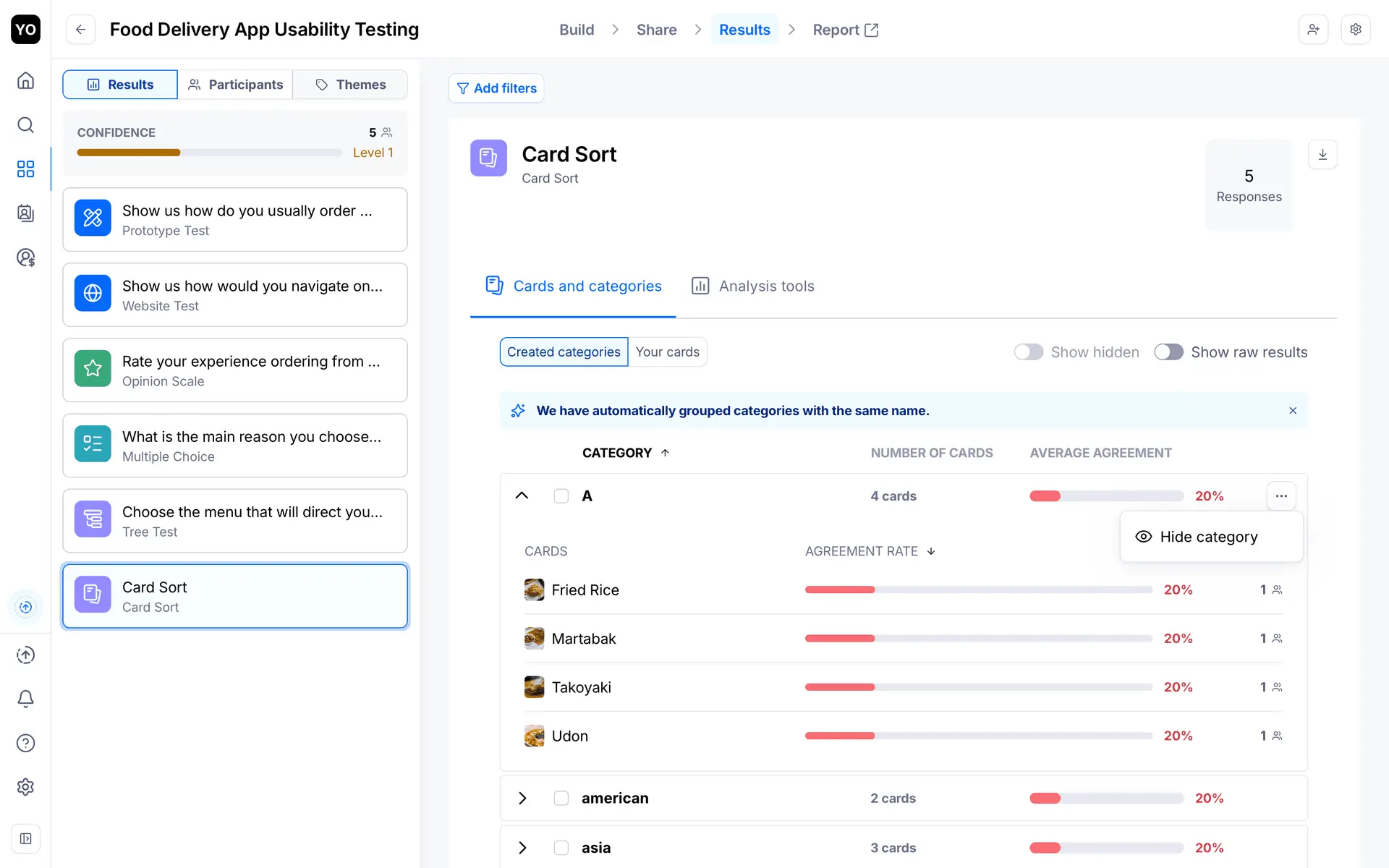Screen dimensions: 1389x868
Task: Click the notifications bell icon
Action: point(25,699)
